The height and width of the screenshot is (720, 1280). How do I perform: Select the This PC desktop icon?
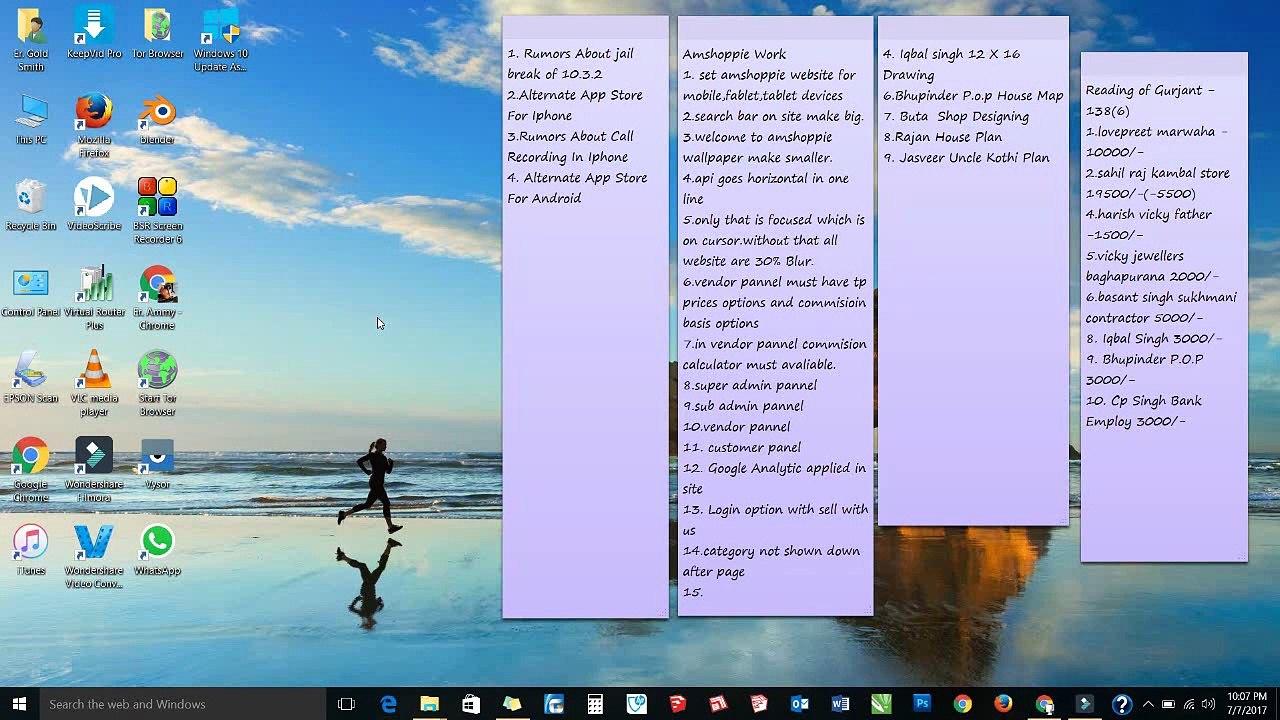[31, 120]
